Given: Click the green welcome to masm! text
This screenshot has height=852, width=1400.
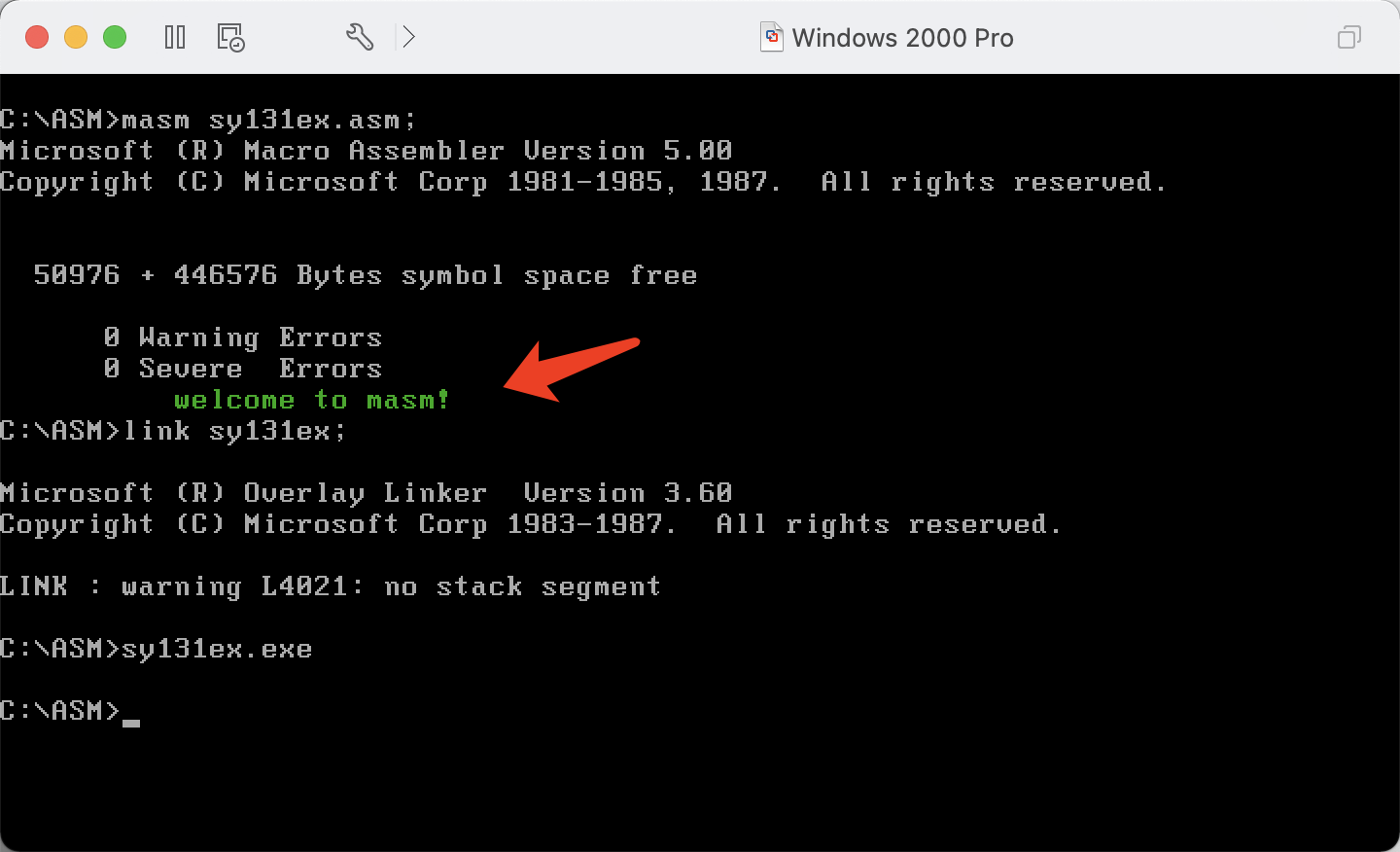Looking at the screenshot, I should pyautogui.click(x=312, y=400).
